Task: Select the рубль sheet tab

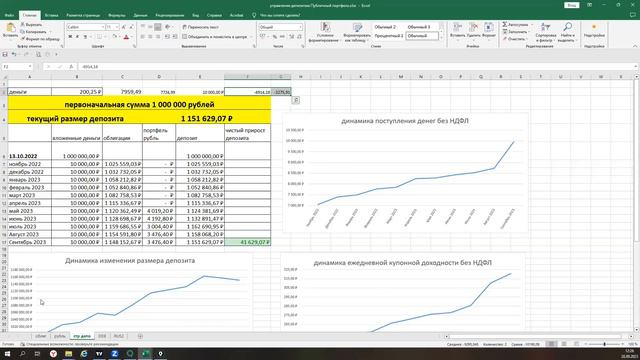Action: (60, 336)
